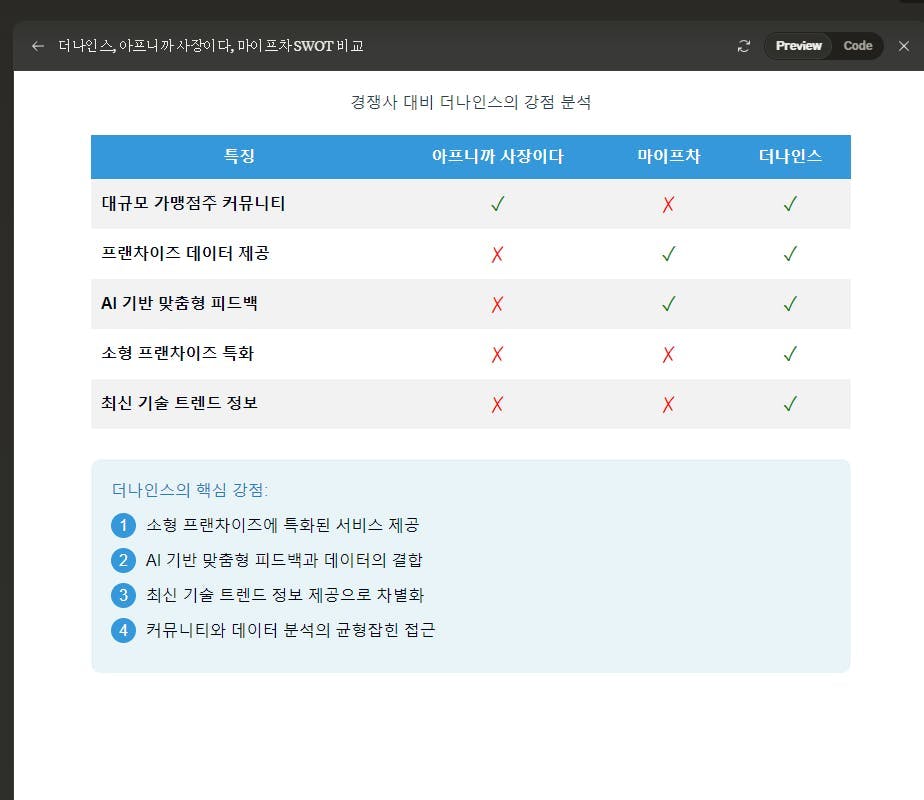Close the artifact panel with the X icon
Viewport: 924px width, 800px height.
click(903, 46)
